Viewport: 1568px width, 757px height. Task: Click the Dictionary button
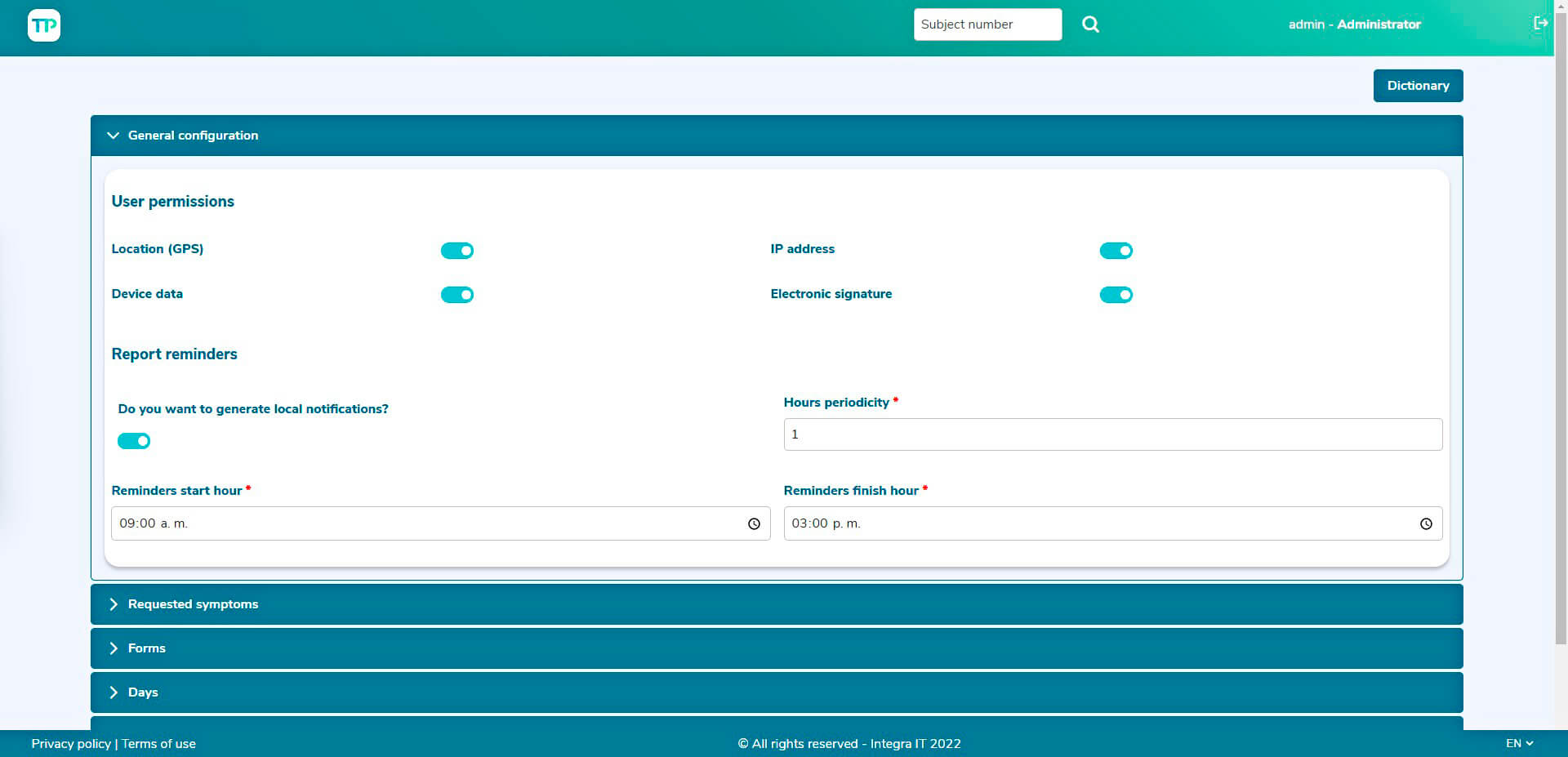click(1418, 86)
